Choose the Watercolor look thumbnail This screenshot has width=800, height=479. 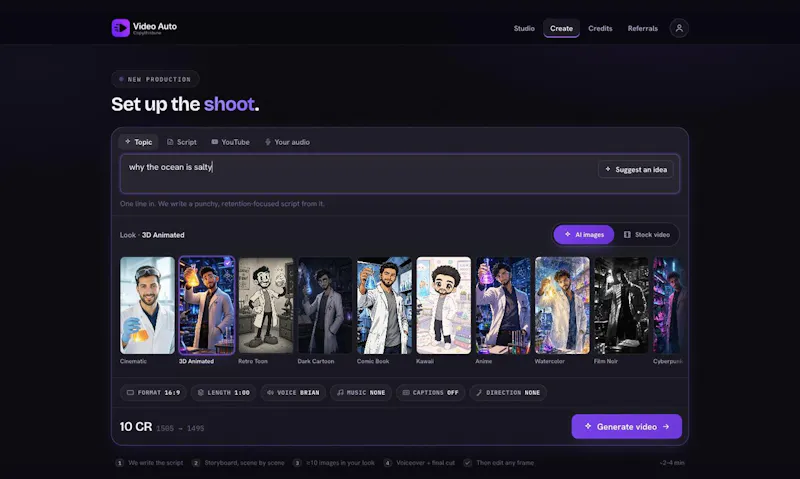click(x=562, y=305)
